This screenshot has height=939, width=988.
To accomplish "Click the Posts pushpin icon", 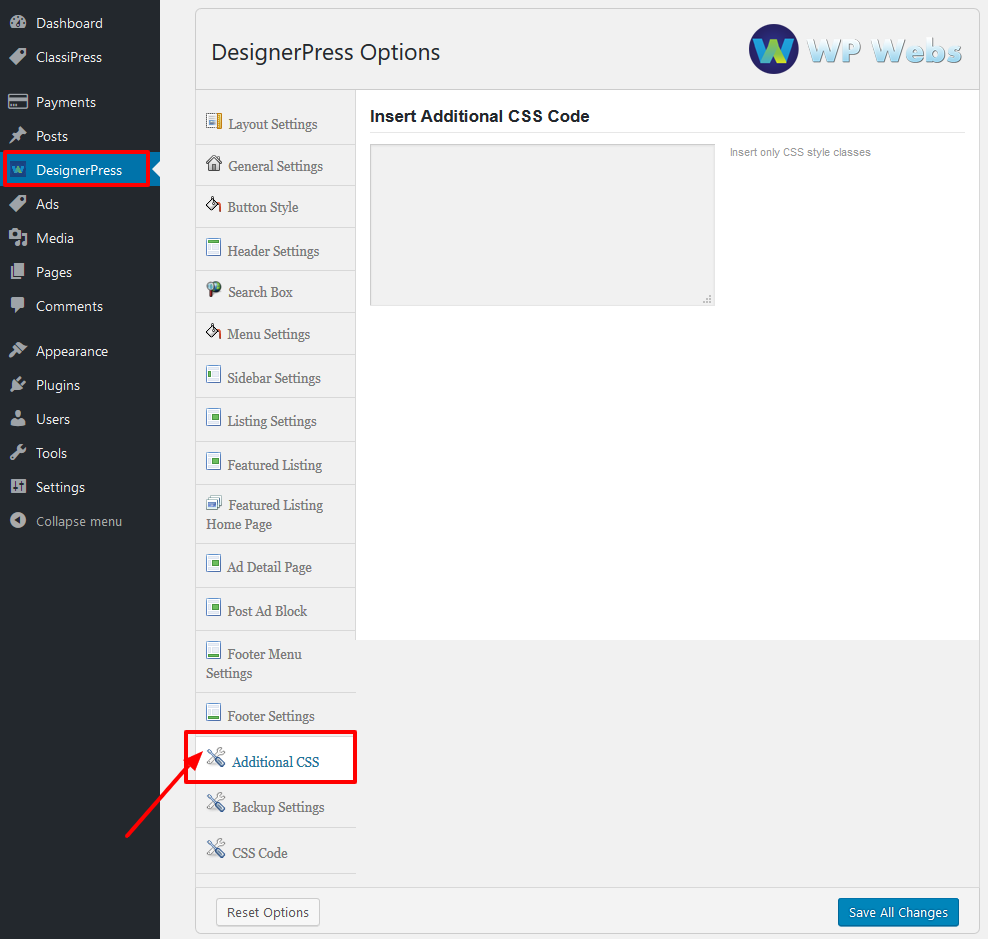I will (x=18, y=135).
